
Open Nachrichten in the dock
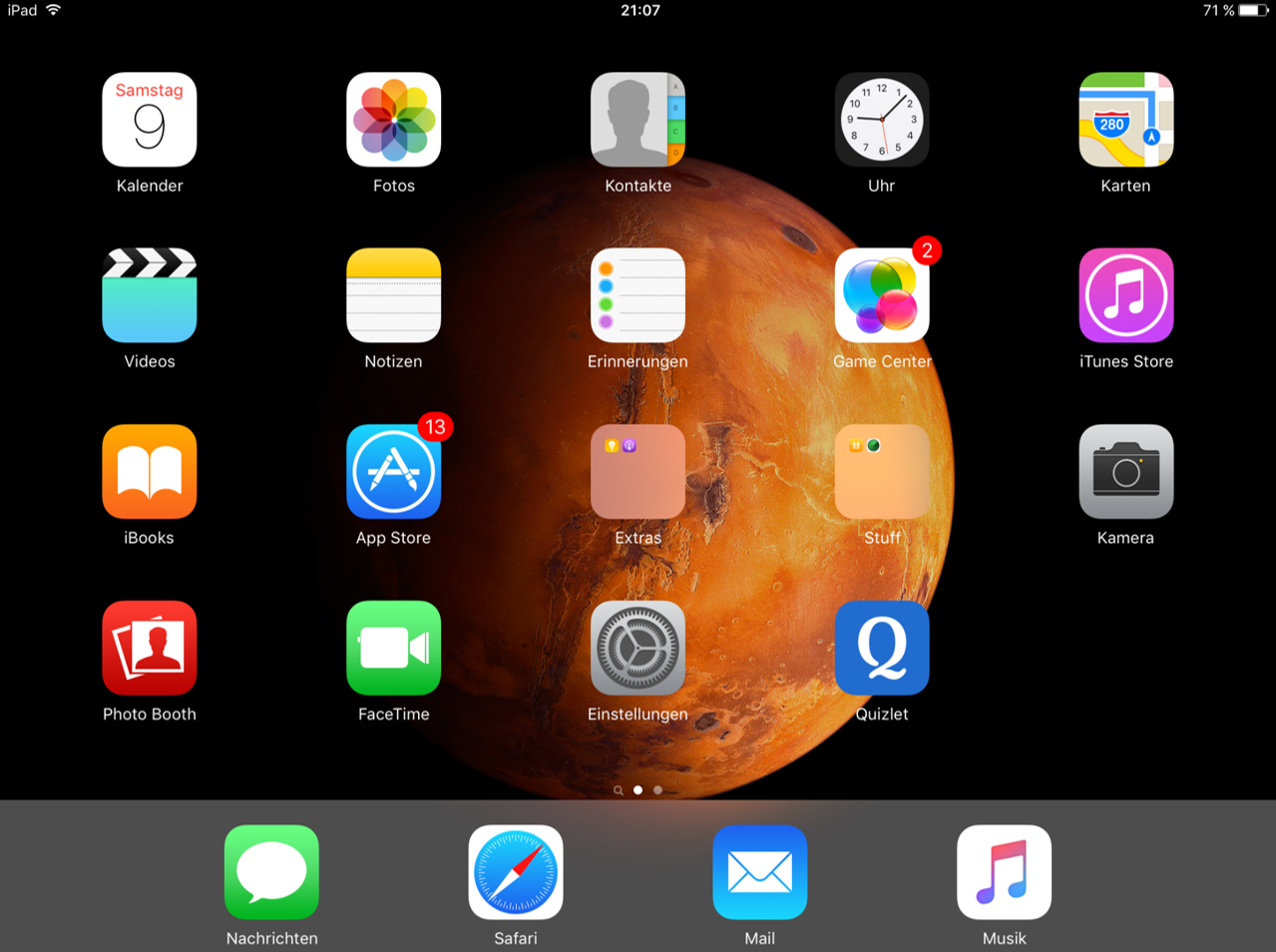tap(271, 872)
